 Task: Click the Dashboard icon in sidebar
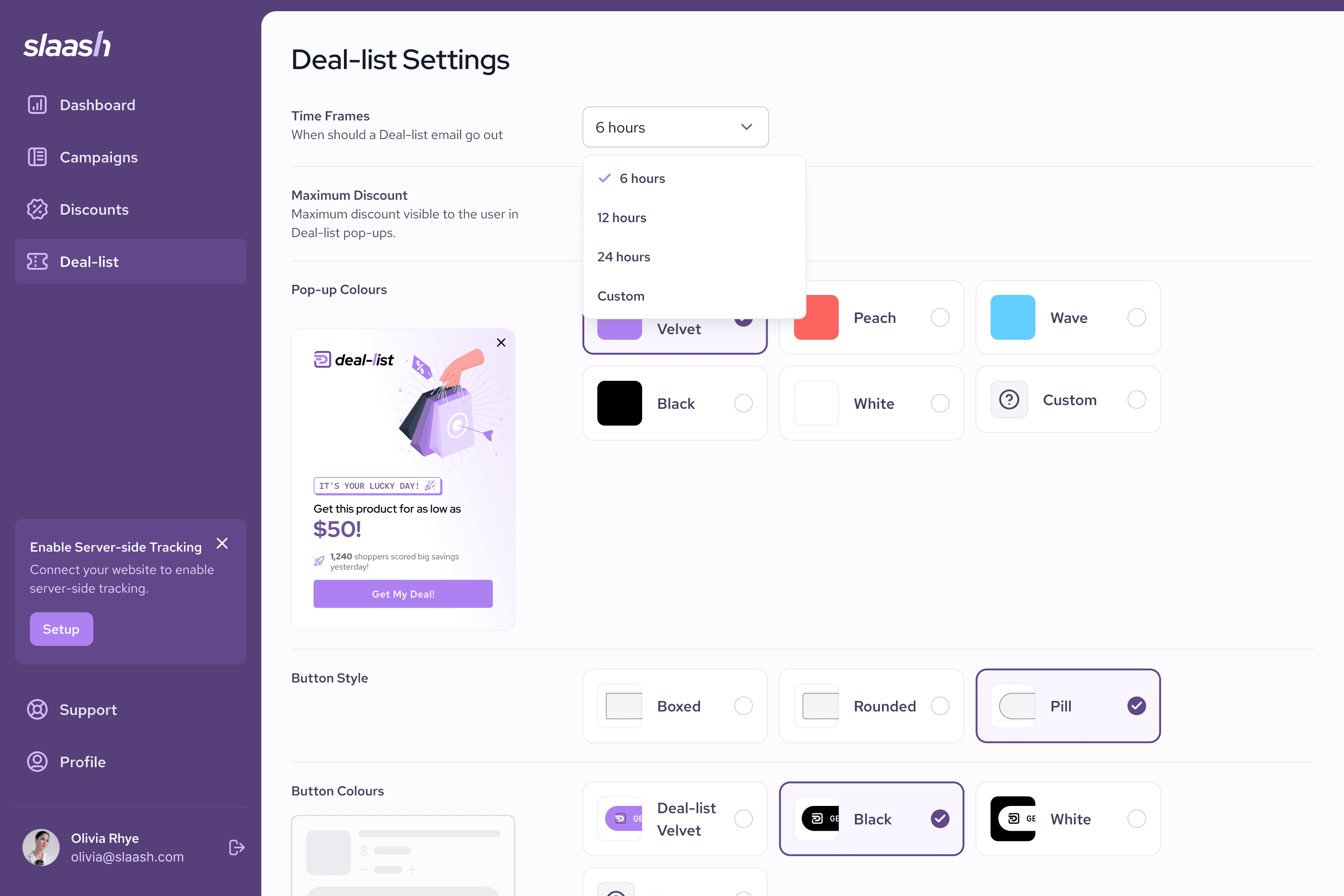pos(37,104)
